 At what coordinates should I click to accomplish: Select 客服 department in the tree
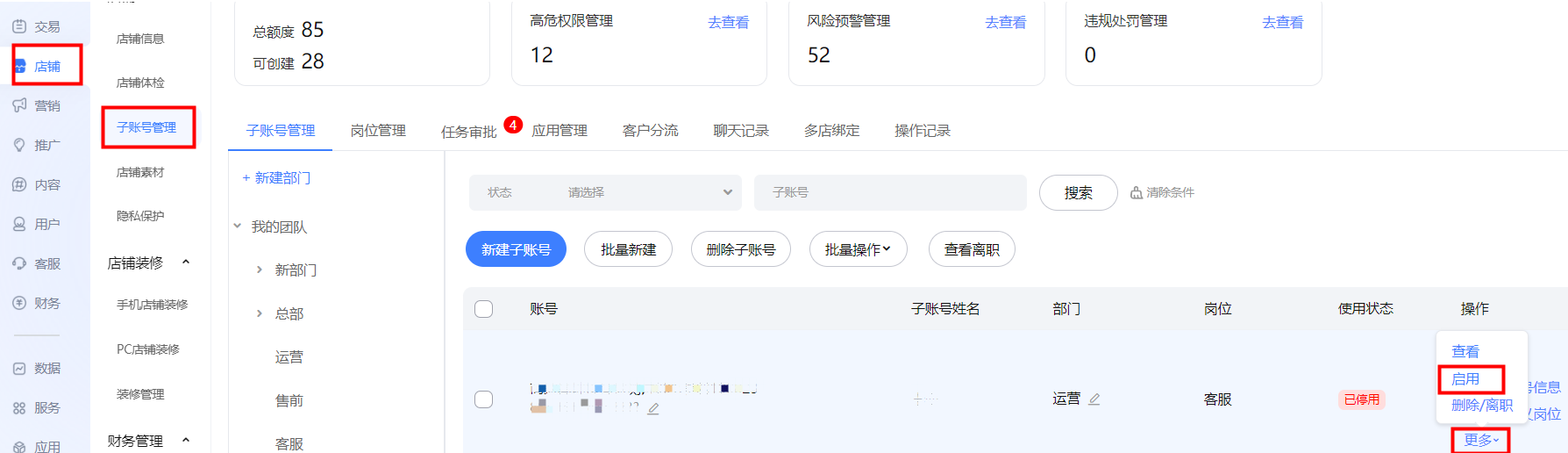(x=289, y=444)
